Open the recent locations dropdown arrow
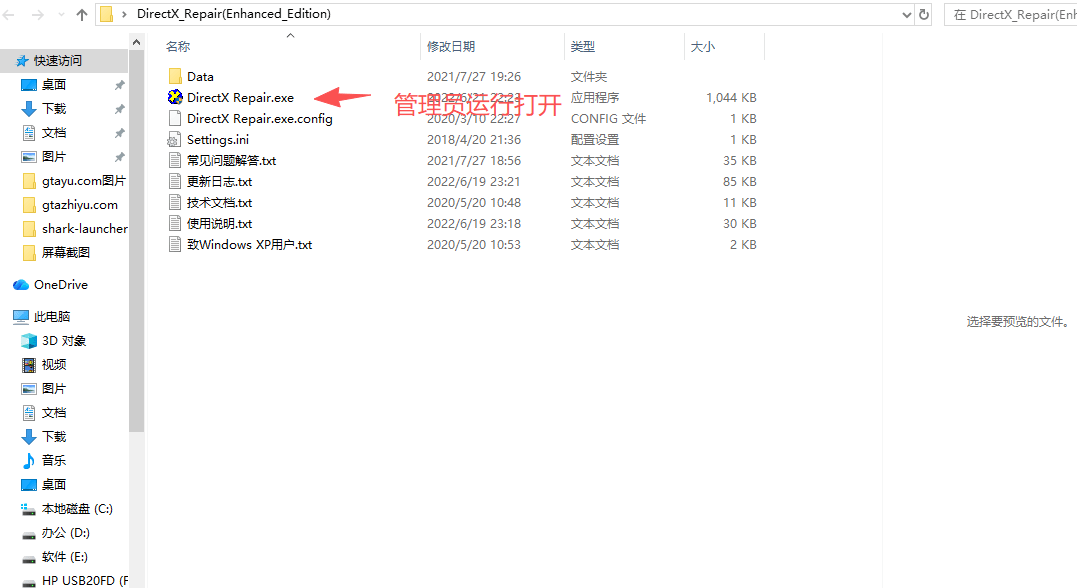This screenshot has height=588, width=1077. [x=61, y=14]
